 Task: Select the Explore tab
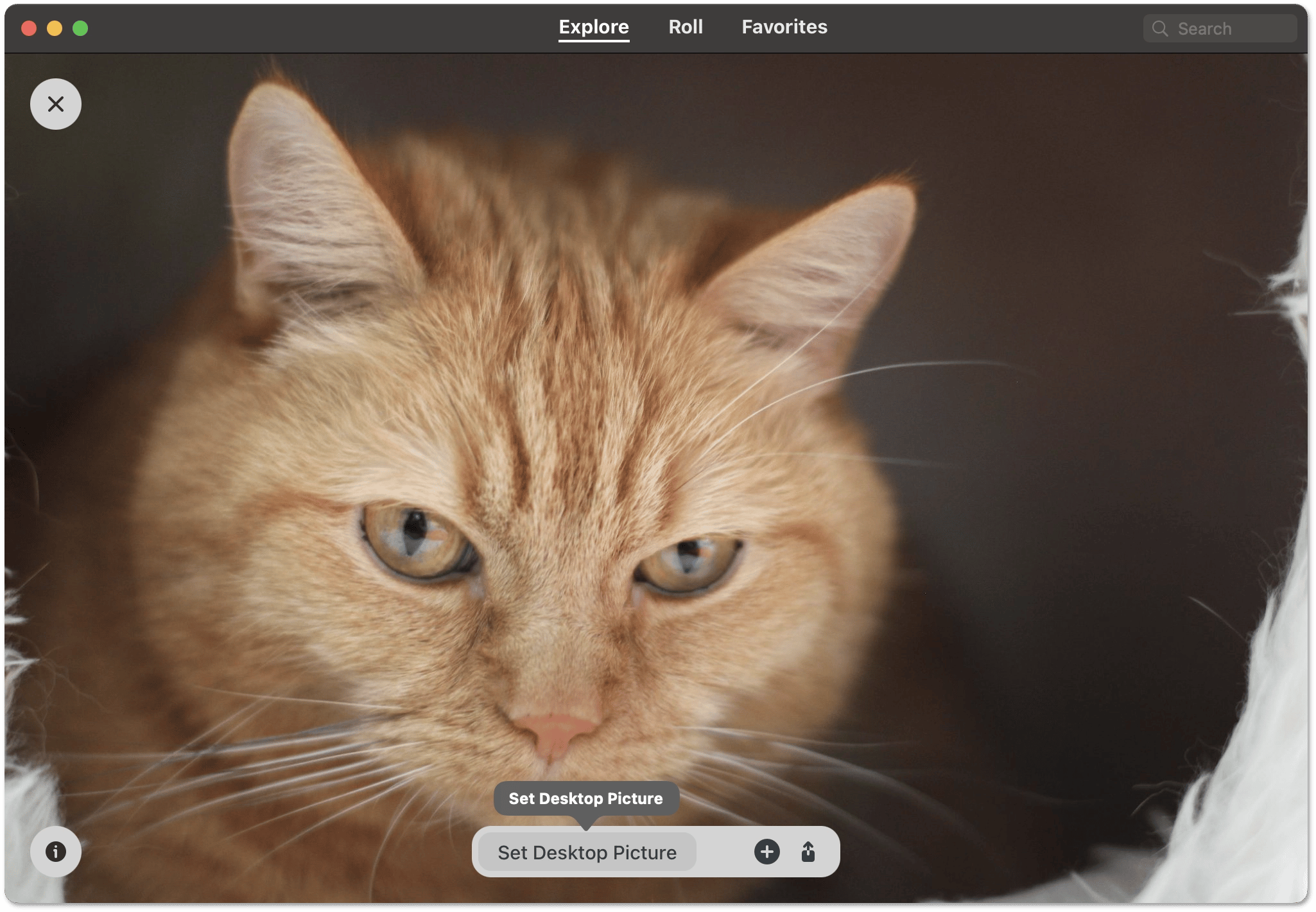tap(594, 27)
